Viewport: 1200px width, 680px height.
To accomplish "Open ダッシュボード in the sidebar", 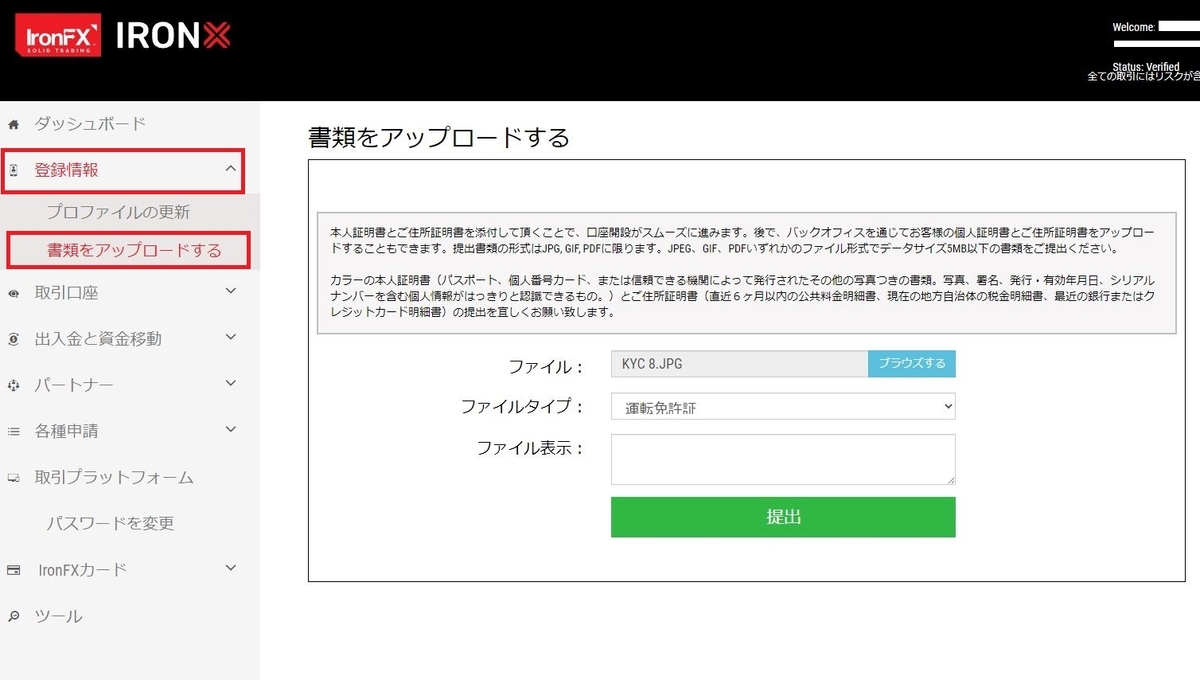I will click(x=90, y=124).
